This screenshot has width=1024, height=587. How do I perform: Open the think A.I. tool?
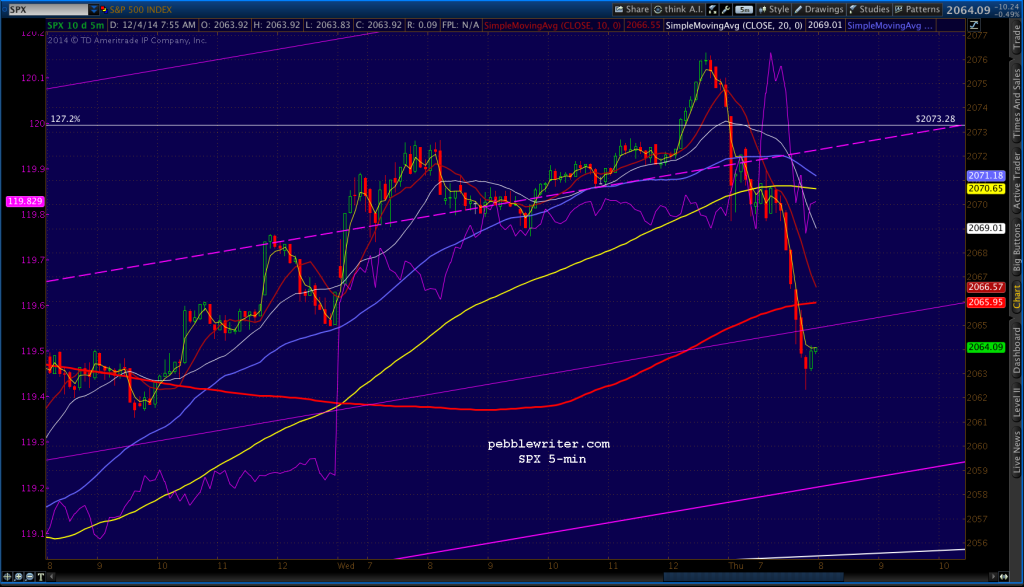pyautogui.click(x=679, y=9)
